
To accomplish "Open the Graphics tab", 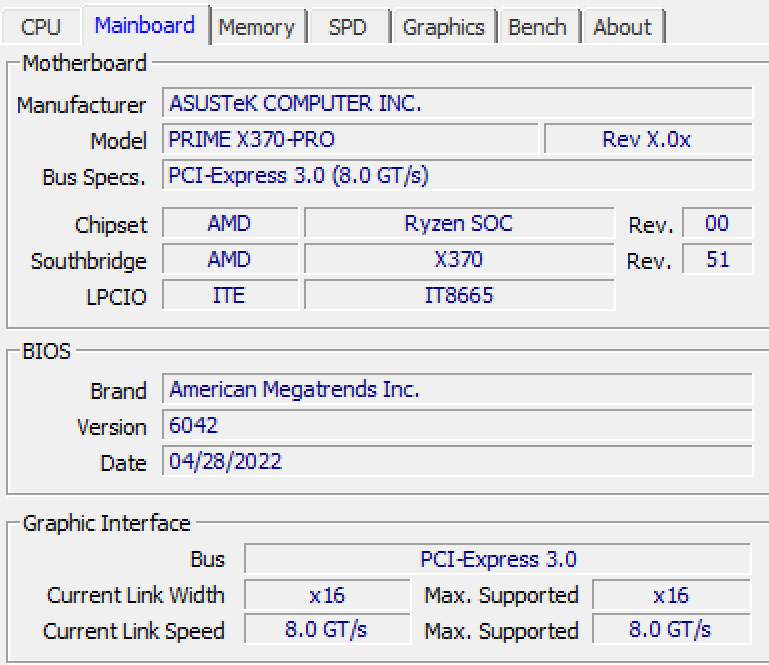I will 443,27.
